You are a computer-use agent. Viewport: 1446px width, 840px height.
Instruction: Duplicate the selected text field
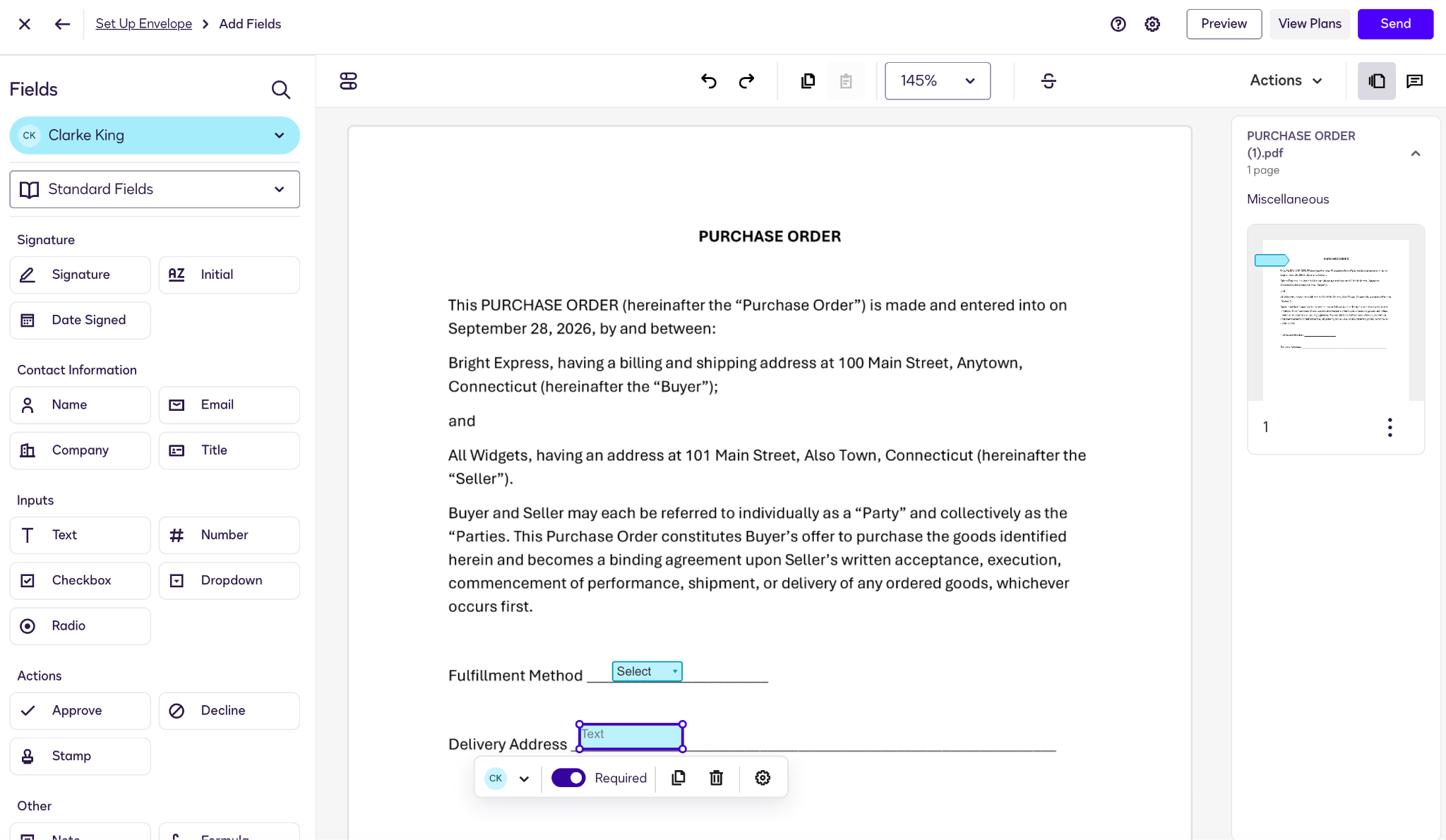pos(679,778)
